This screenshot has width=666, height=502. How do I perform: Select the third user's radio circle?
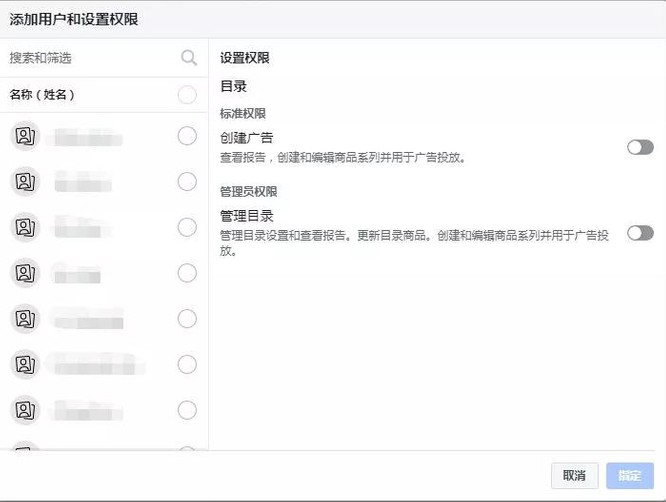[187, 227]
